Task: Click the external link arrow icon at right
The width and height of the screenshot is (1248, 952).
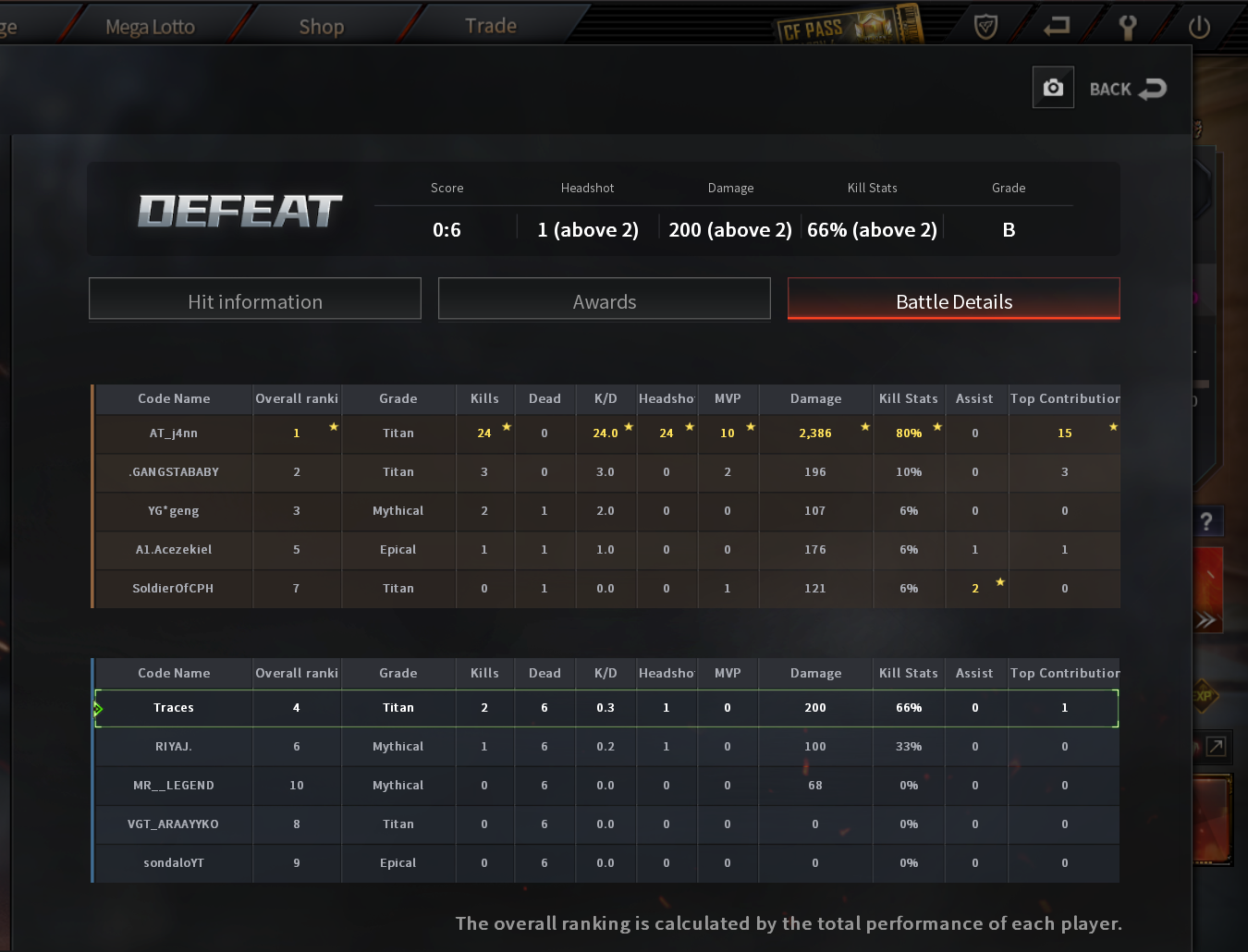Action: pyautogui.click(x=1216, y=746)
